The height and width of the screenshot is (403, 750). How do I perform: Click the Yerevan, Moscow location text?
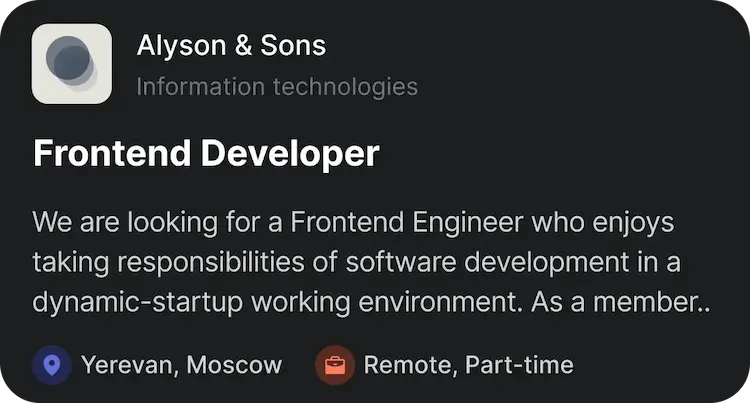[x=181, y=365]
